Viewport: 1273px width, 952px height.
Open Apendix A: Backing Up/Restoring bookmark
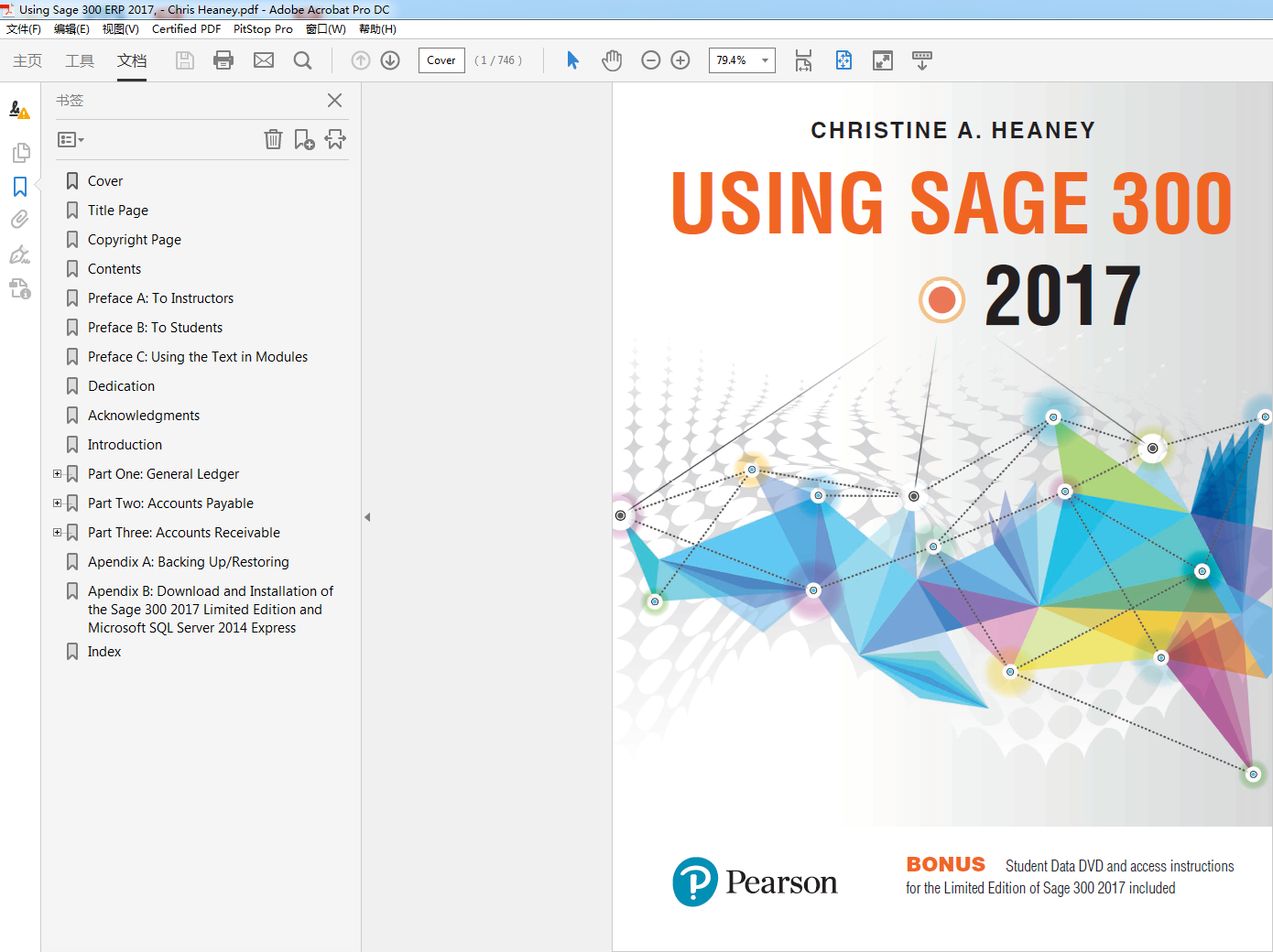189,562
